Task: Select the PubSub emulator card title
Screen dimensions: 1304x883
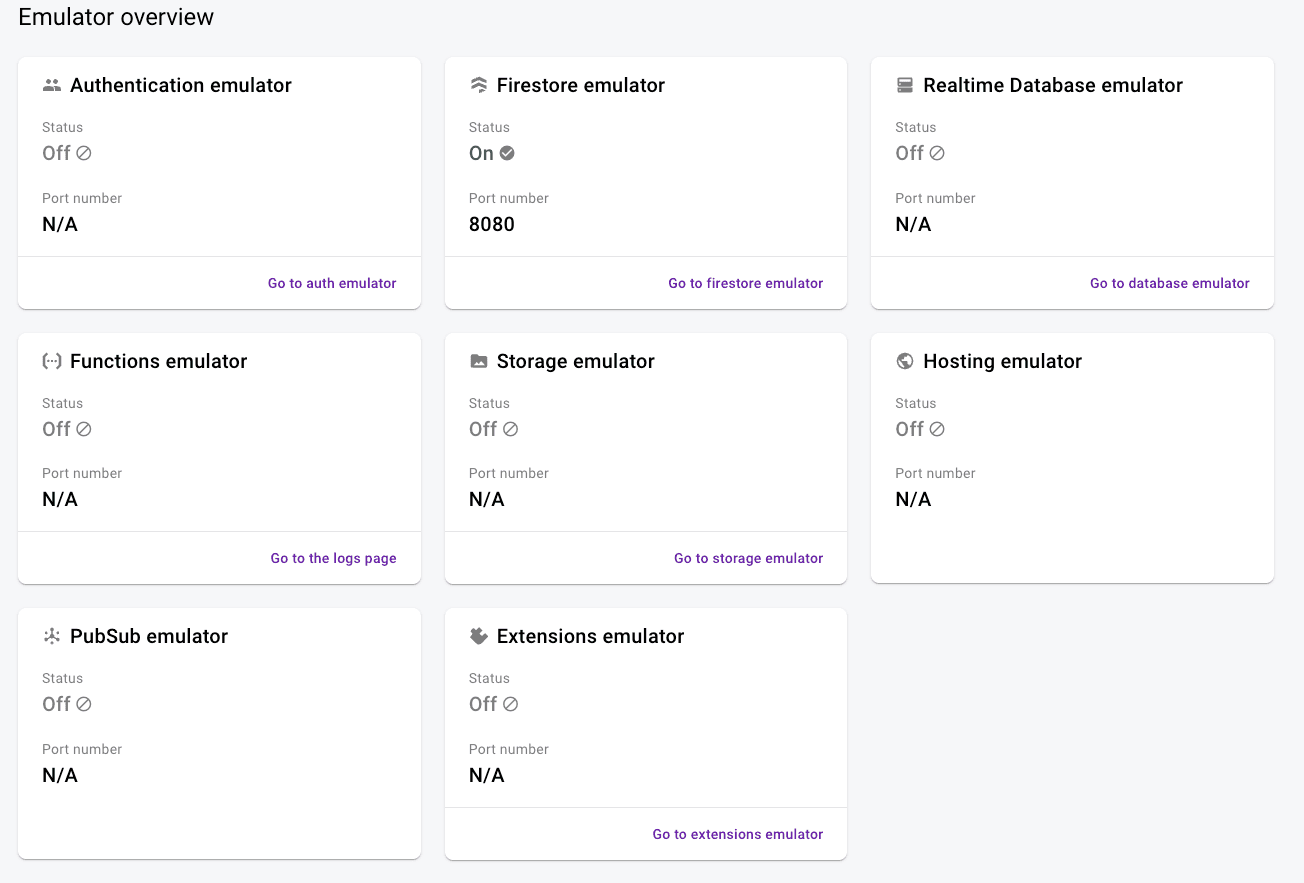Action: tap(149, 637)
